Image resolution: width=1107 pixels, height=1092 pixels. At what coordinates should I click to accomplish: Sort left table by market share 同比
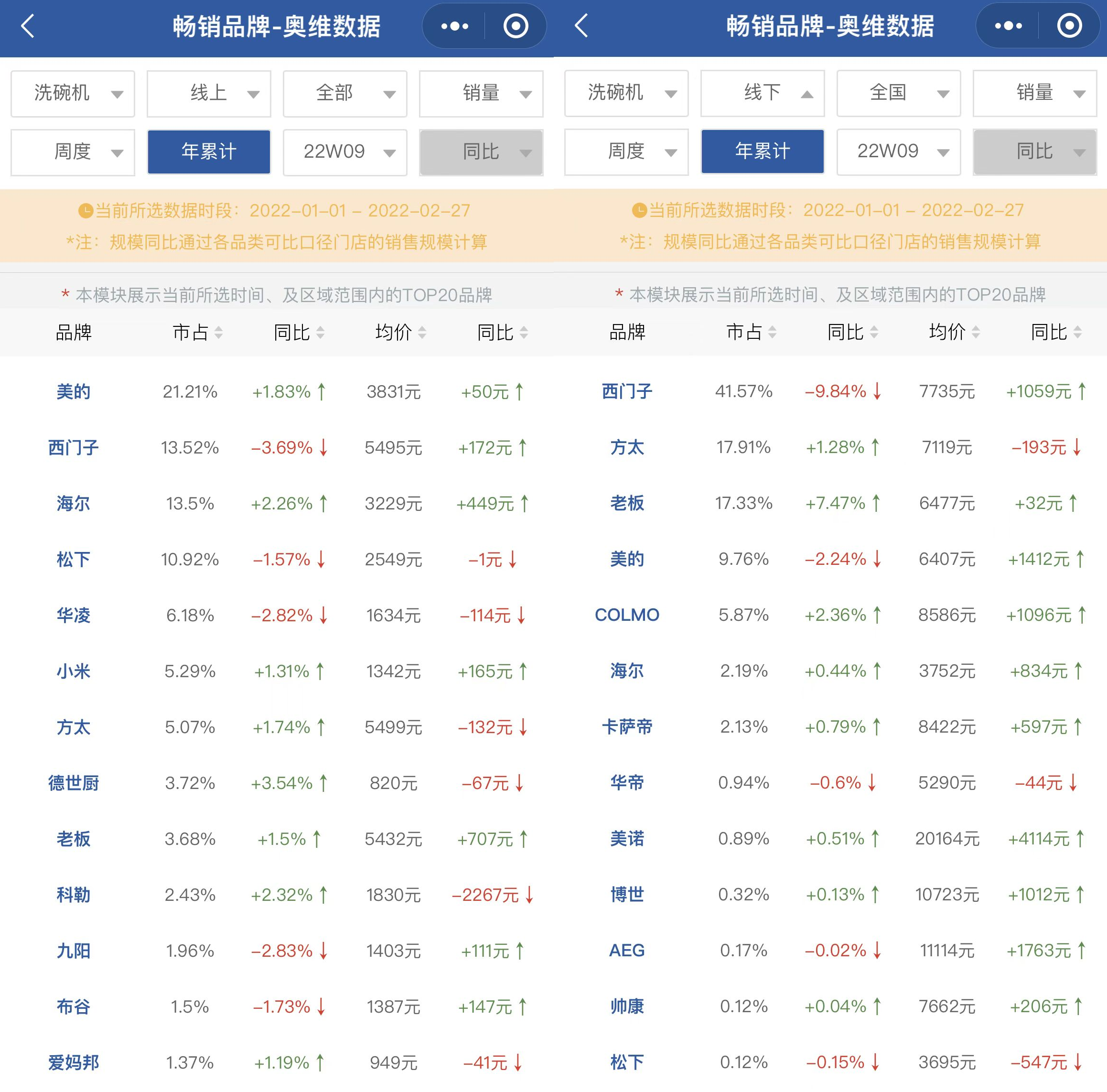299,332
